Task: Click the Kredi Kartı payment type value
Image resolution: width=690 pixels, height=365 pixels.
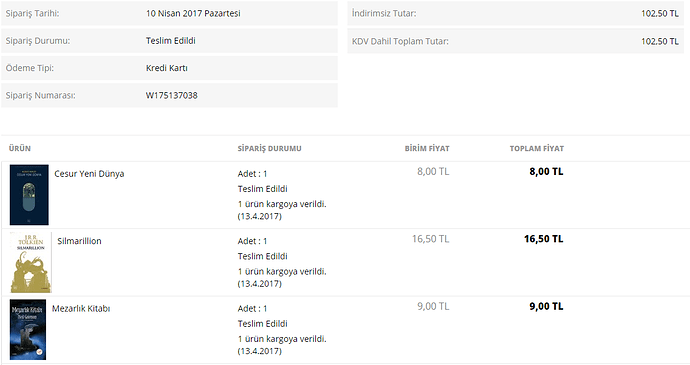Action: [x=167, y=68]
